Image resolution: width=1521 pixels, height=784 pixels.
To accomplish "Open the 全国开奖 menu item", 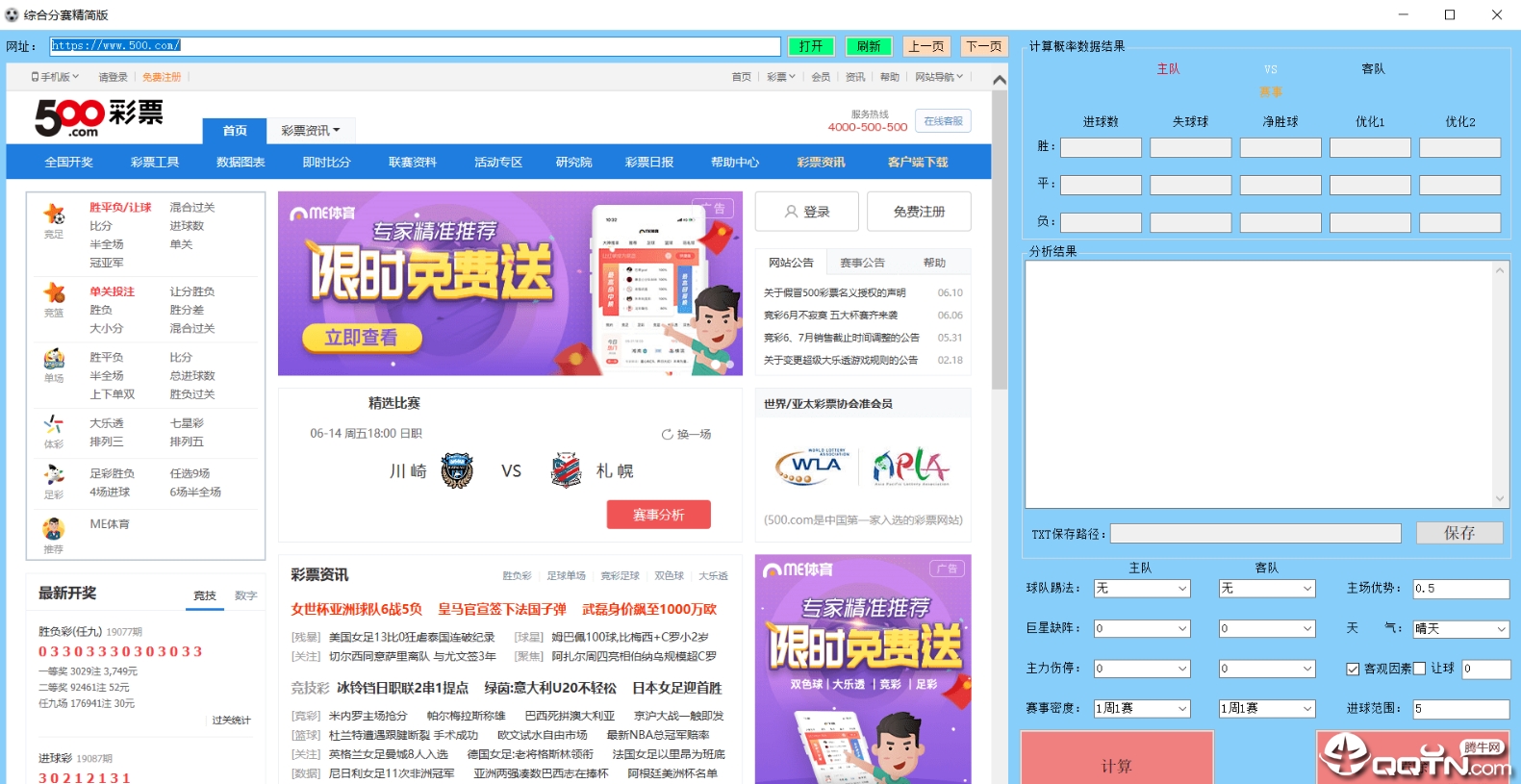I will pyautogui.click(x=69, y=163).
